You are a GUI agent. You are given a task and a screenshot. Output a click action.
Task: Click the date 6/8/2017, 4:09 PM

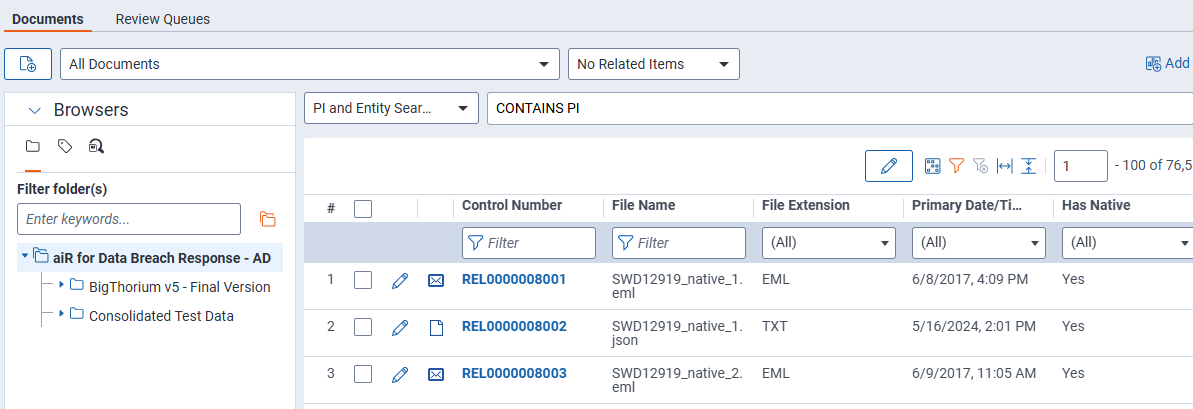(969, 279)
